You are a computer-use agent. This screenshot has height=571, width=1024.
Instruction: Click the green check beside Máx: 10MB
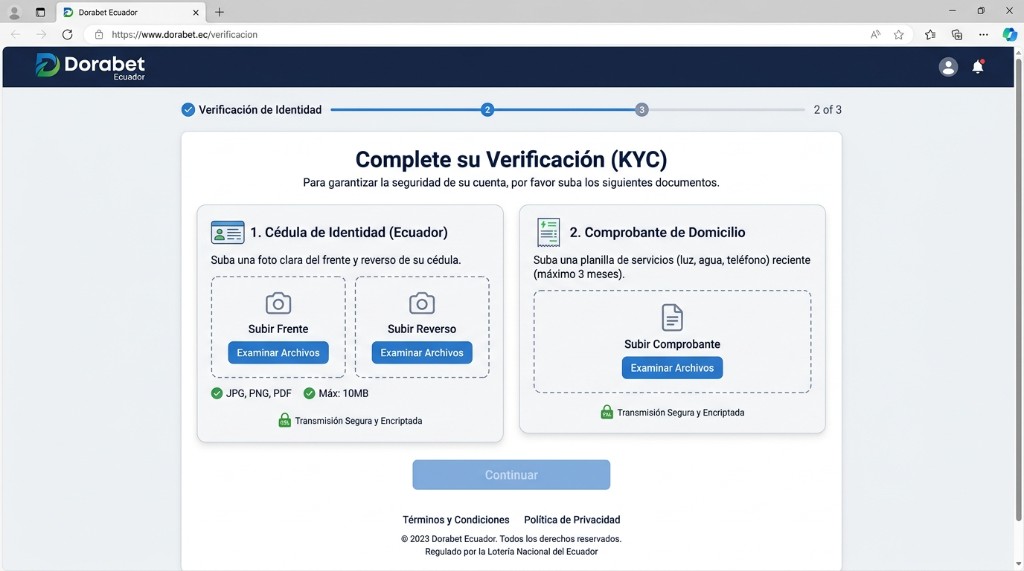310,393
